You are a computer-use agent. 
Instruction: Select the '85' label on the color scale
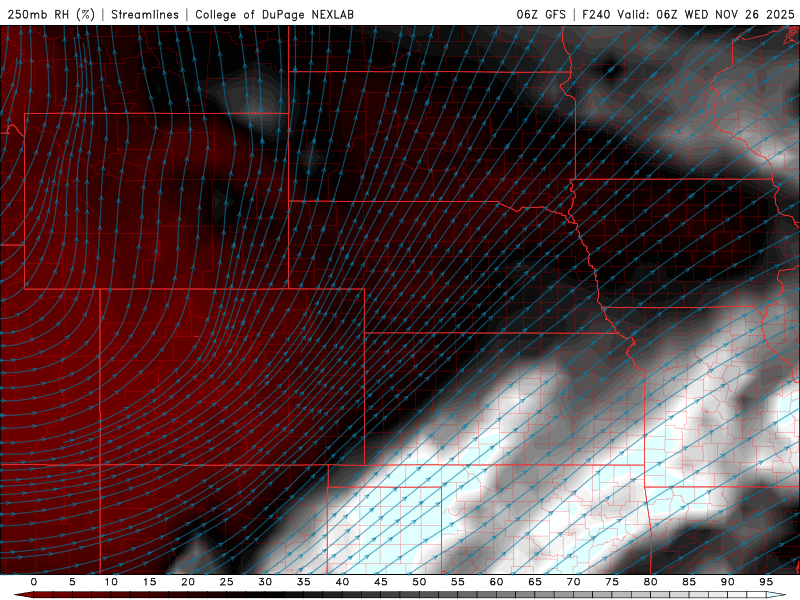pyautogui.click(x=689, y=582)
